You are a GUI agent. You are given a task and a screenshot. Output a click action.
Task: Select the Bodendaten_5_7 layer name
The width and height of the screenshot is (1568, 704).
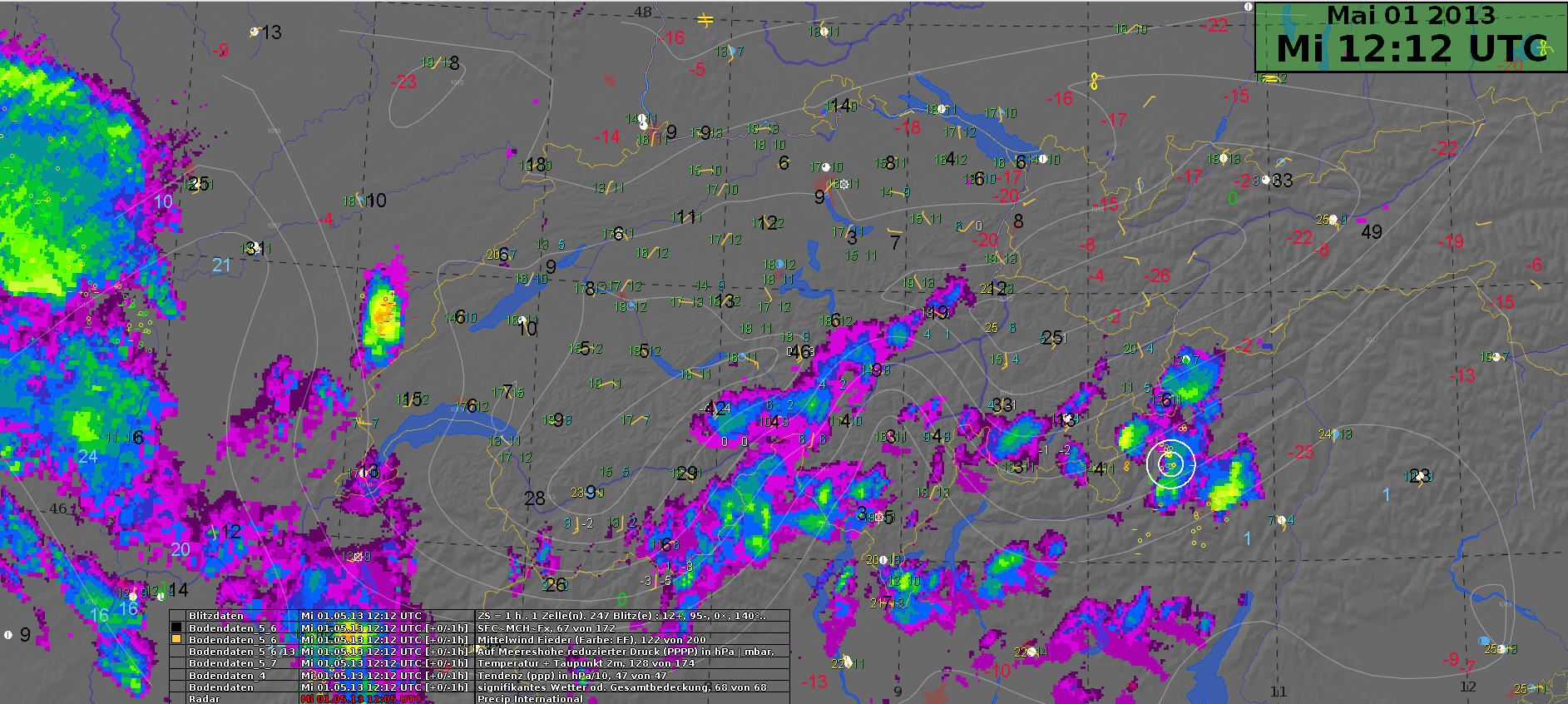pyautogui.click(x=232, y=663)
